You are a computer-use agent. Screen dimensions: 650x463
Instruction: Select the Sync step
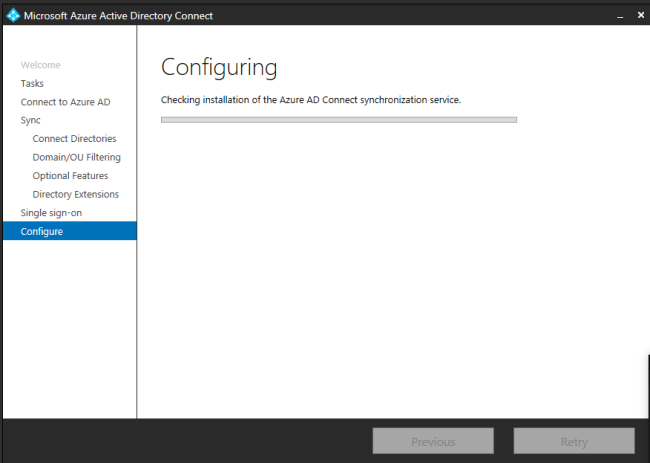point(31,120)
